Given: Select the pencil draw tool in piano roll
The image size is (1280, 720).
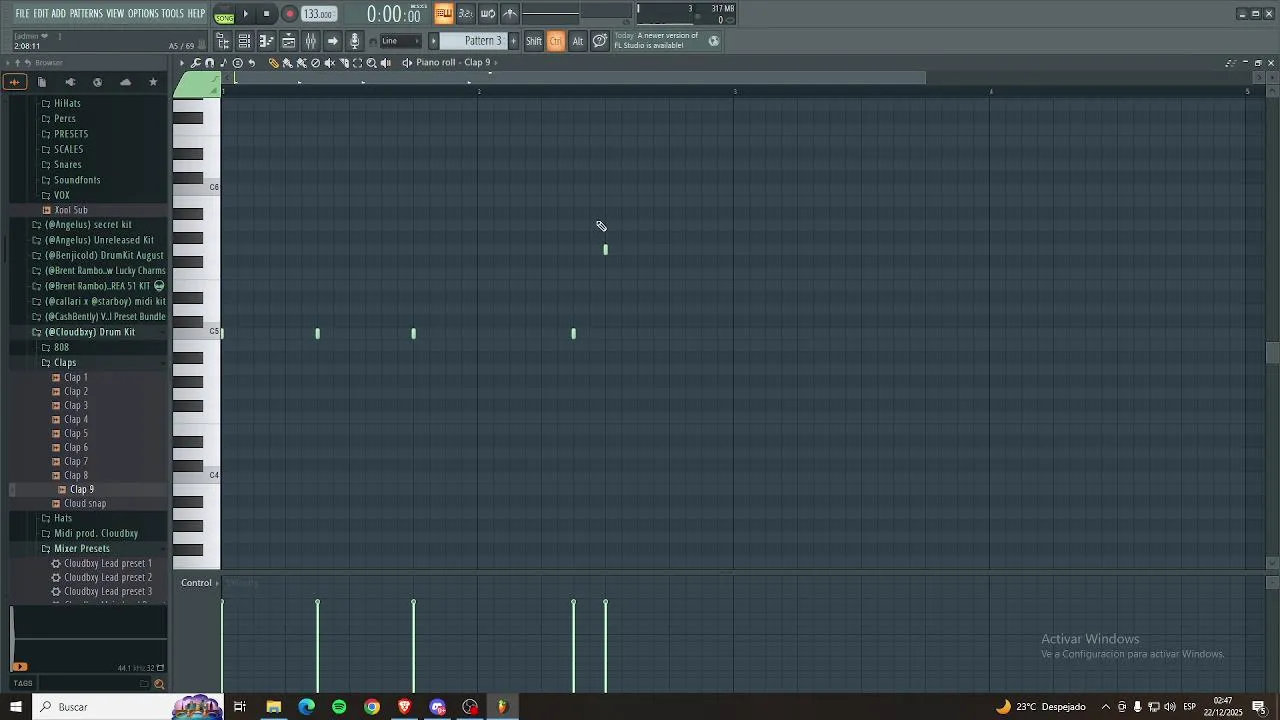Looking at the screenshot, I should click(x=274, y=63).
